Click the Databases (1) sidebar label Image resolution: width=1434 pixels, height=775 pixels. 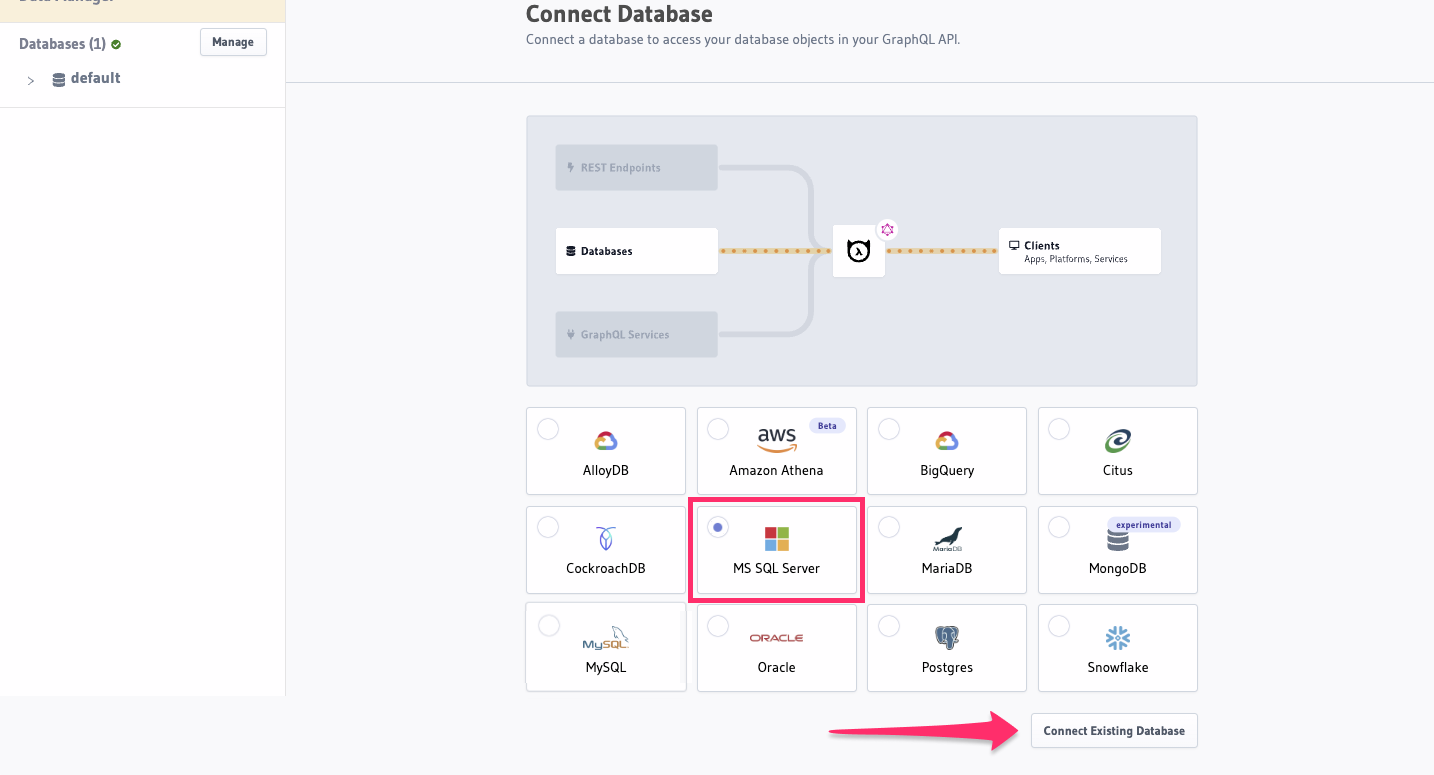[62, 44]
